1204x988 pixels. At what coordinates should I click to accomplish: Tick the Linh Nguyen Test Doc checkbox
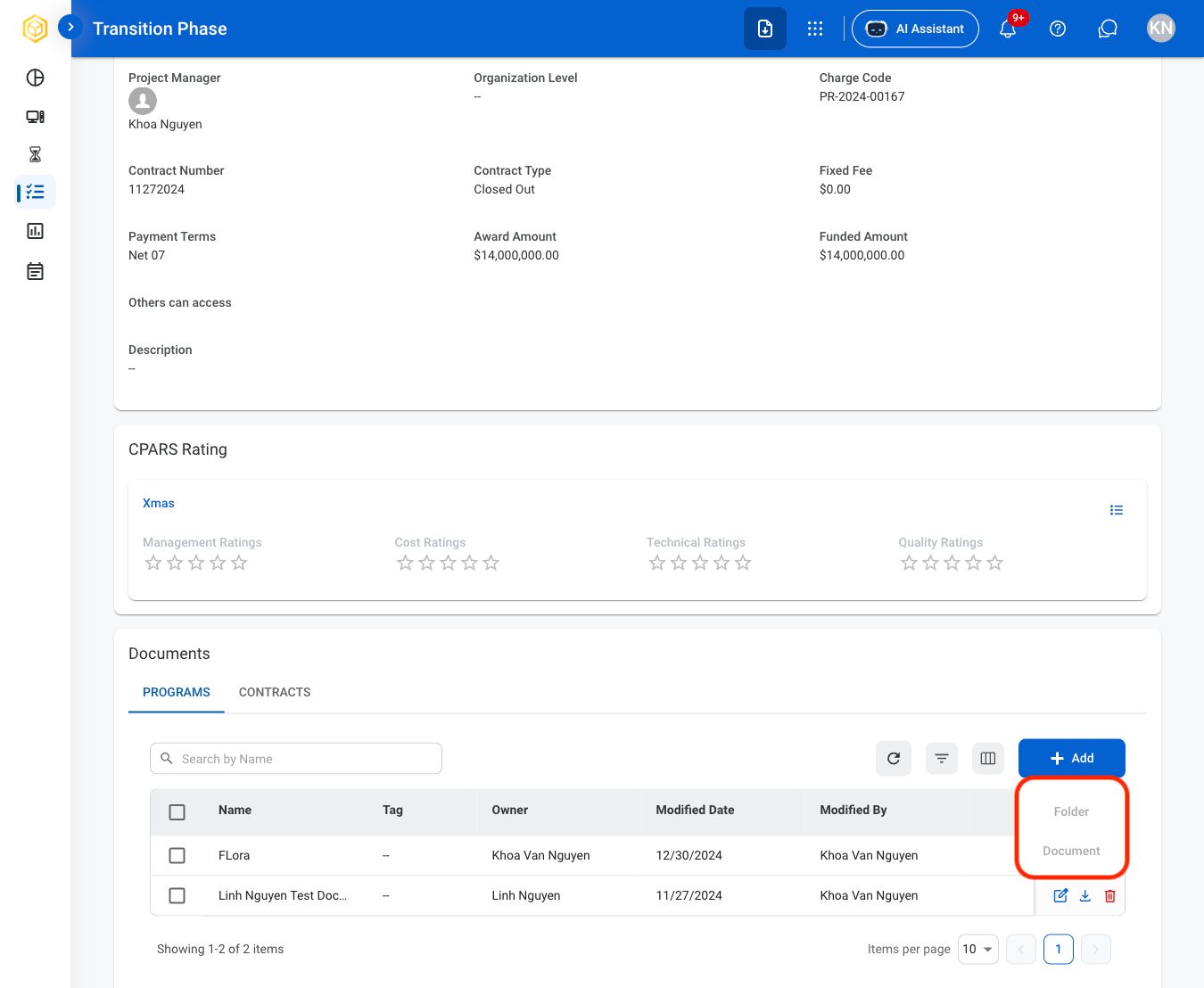(177, 895)
